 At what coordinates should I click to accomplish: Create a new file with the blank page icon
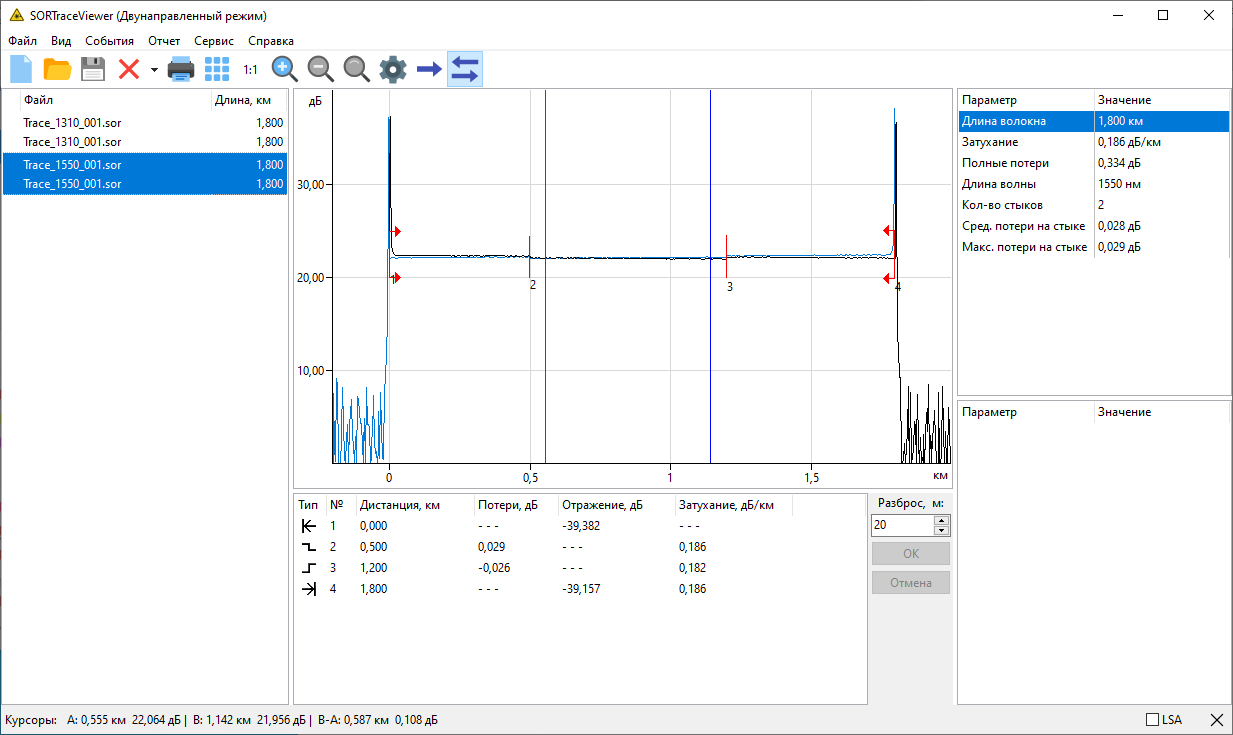[21, 69]
